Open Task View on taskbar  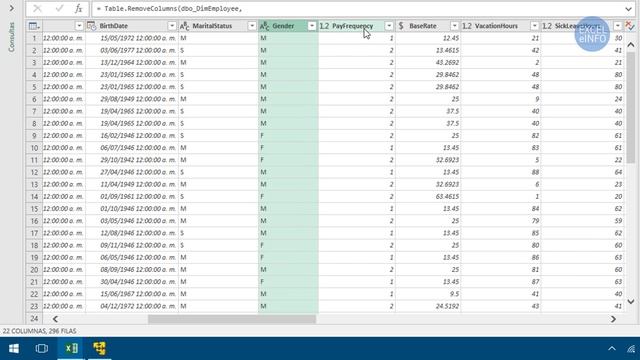[42, 349]
